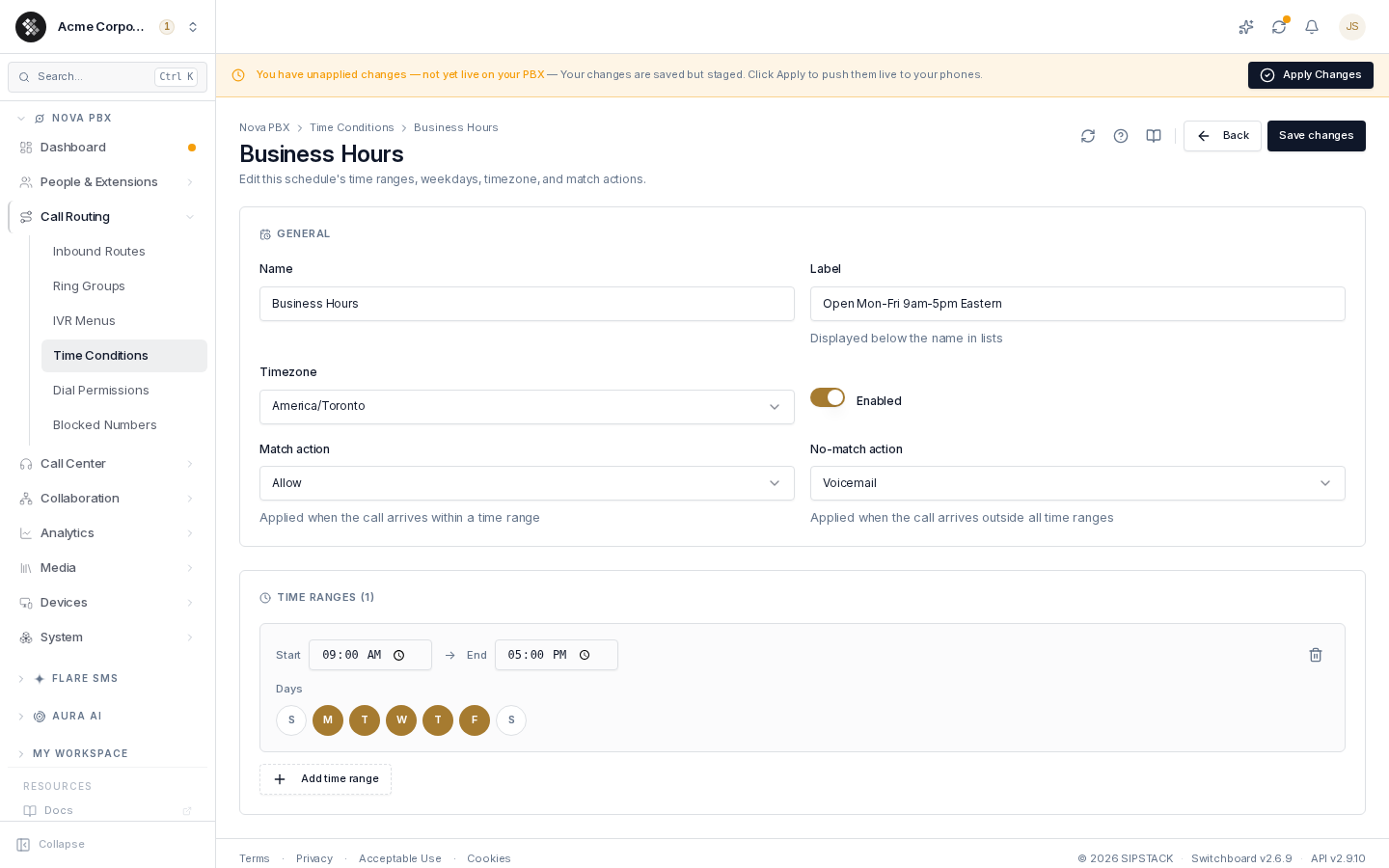Open the Acceptable Use footer link

tap(400, 859)
